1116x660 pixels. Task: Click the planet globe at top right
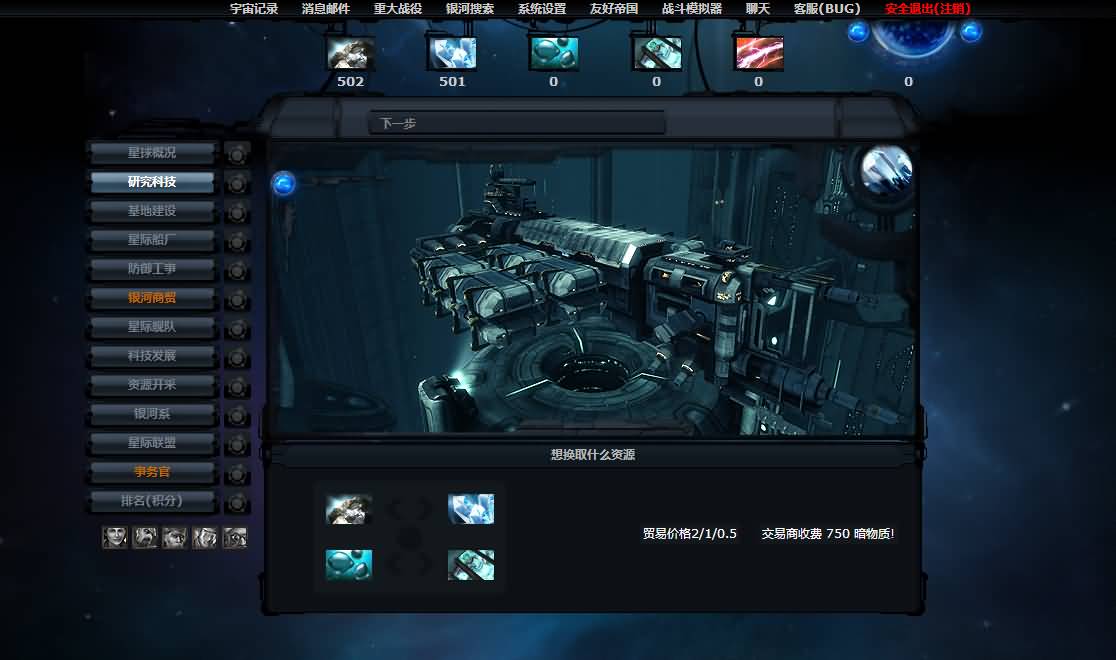tap(913, 37)
